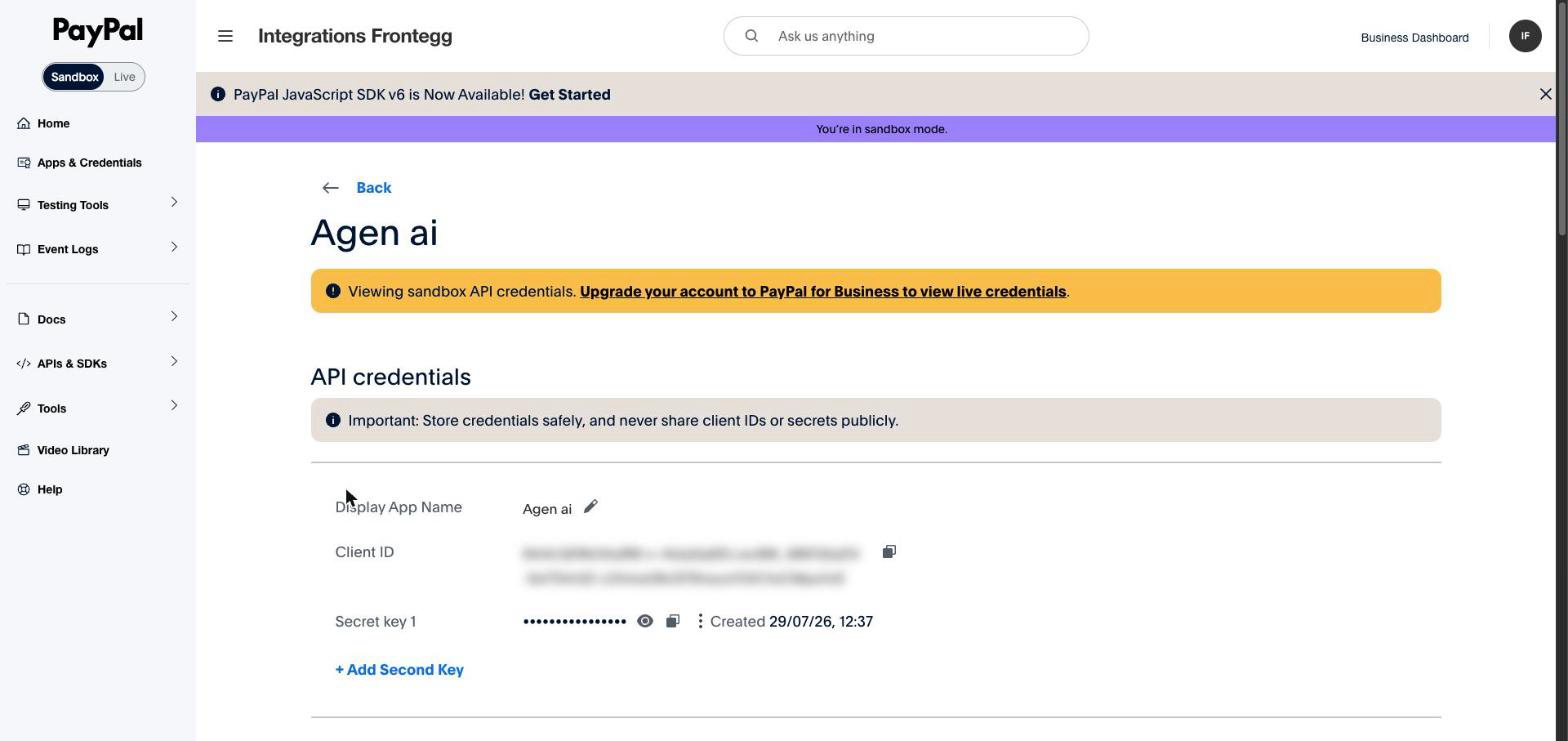
Task: Expand the Testing Tools submenu chevron
Action: click(x=174, y=203)
